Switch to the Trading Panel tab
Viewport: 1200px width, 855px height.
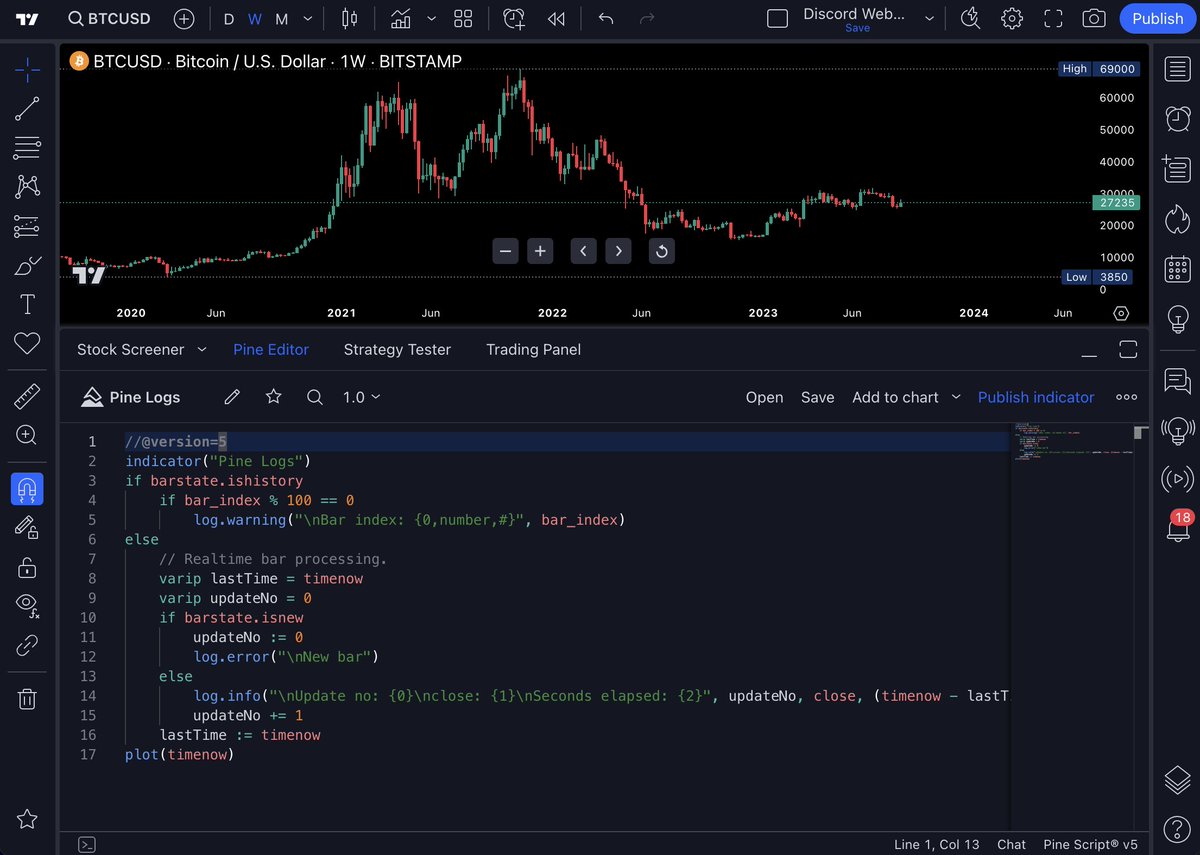coord(533,349)
